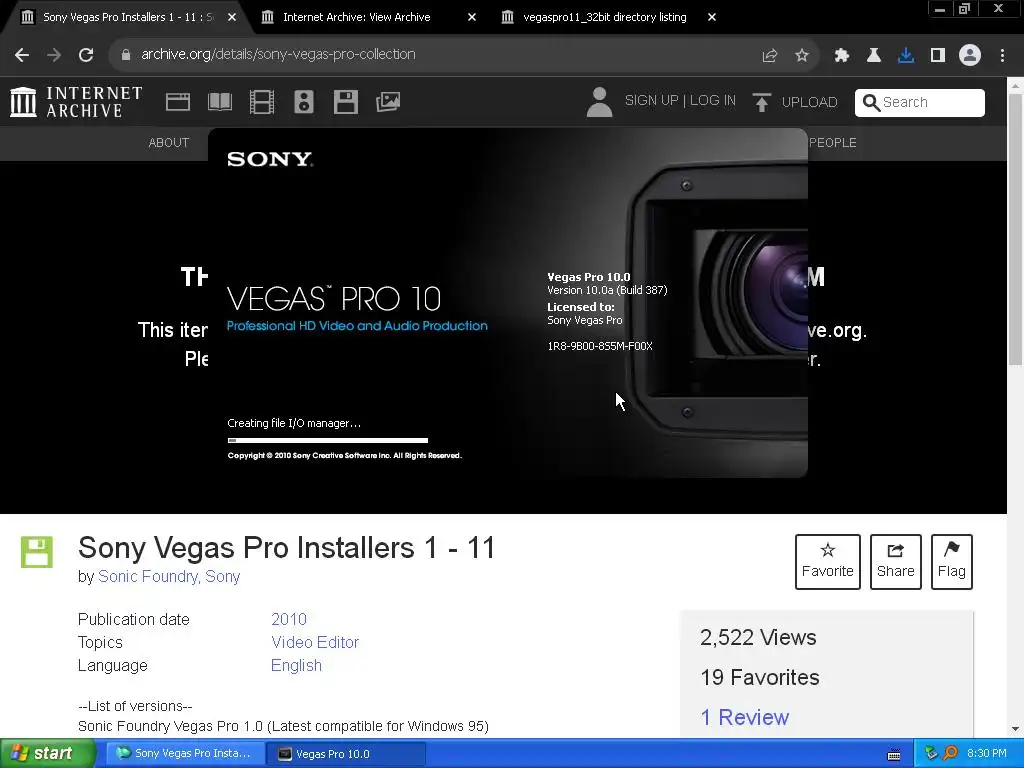This screenshot has width=1024, height=768.
Task: Open the Video film icon
Action: click(262, 102)
